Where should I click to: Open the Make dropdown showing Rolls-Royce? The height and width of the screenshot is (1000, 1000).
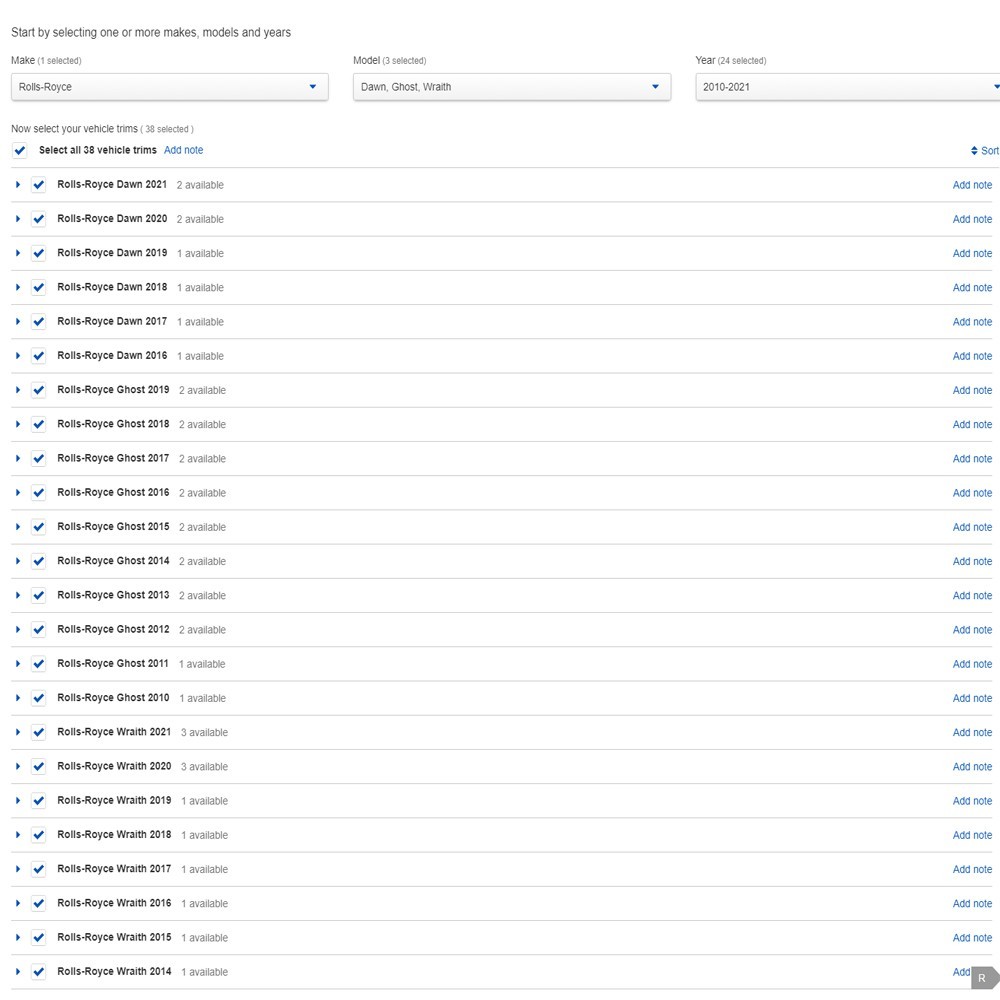pos(170,87)
